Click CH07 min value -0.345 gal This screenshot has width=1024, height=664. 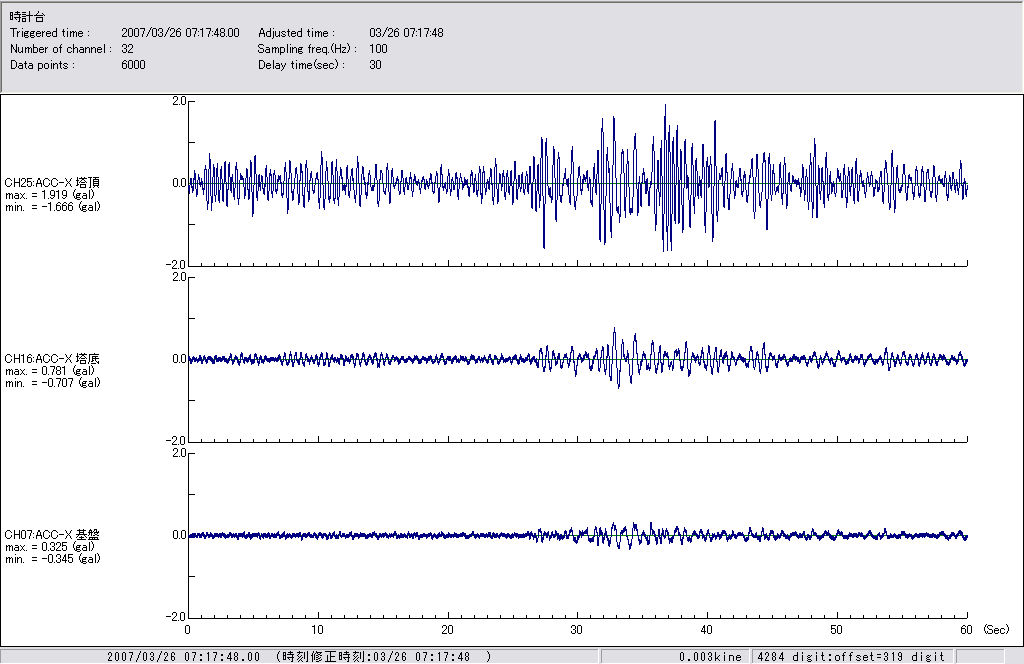click(52, 559)
